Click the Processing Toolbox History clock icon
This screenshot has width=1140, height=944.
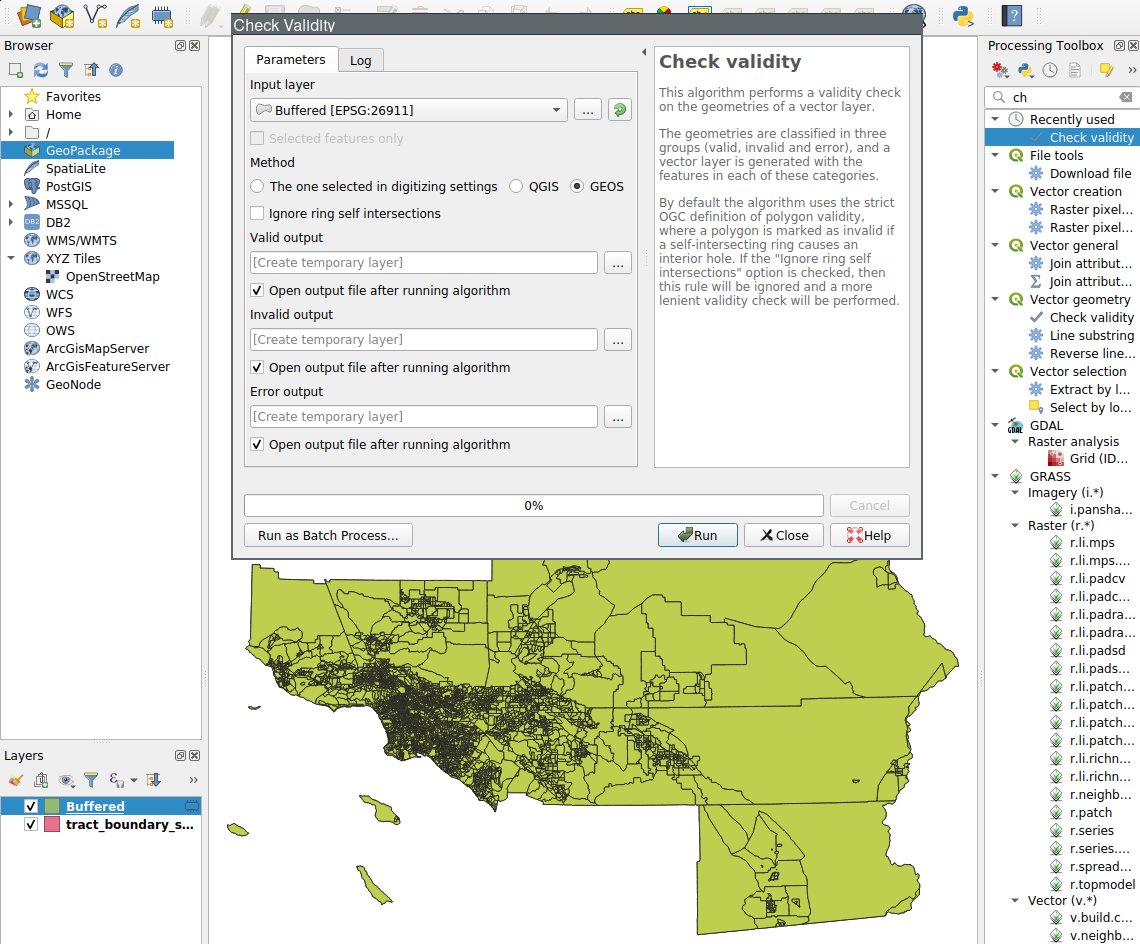[1050, 70]
